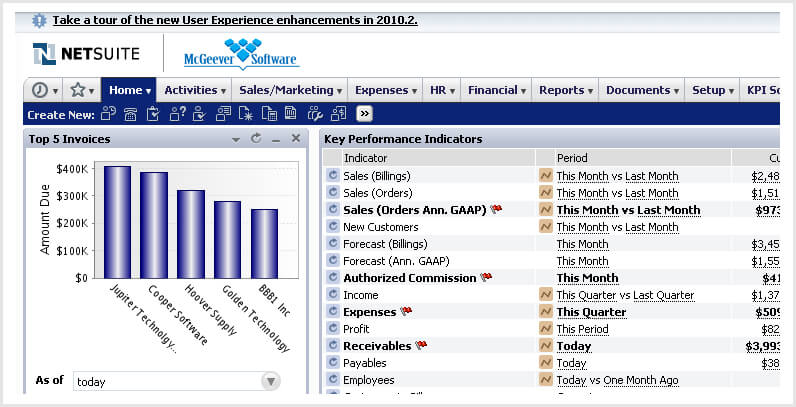Click the Jupiter Technology bar in chart

pos(117,222)
